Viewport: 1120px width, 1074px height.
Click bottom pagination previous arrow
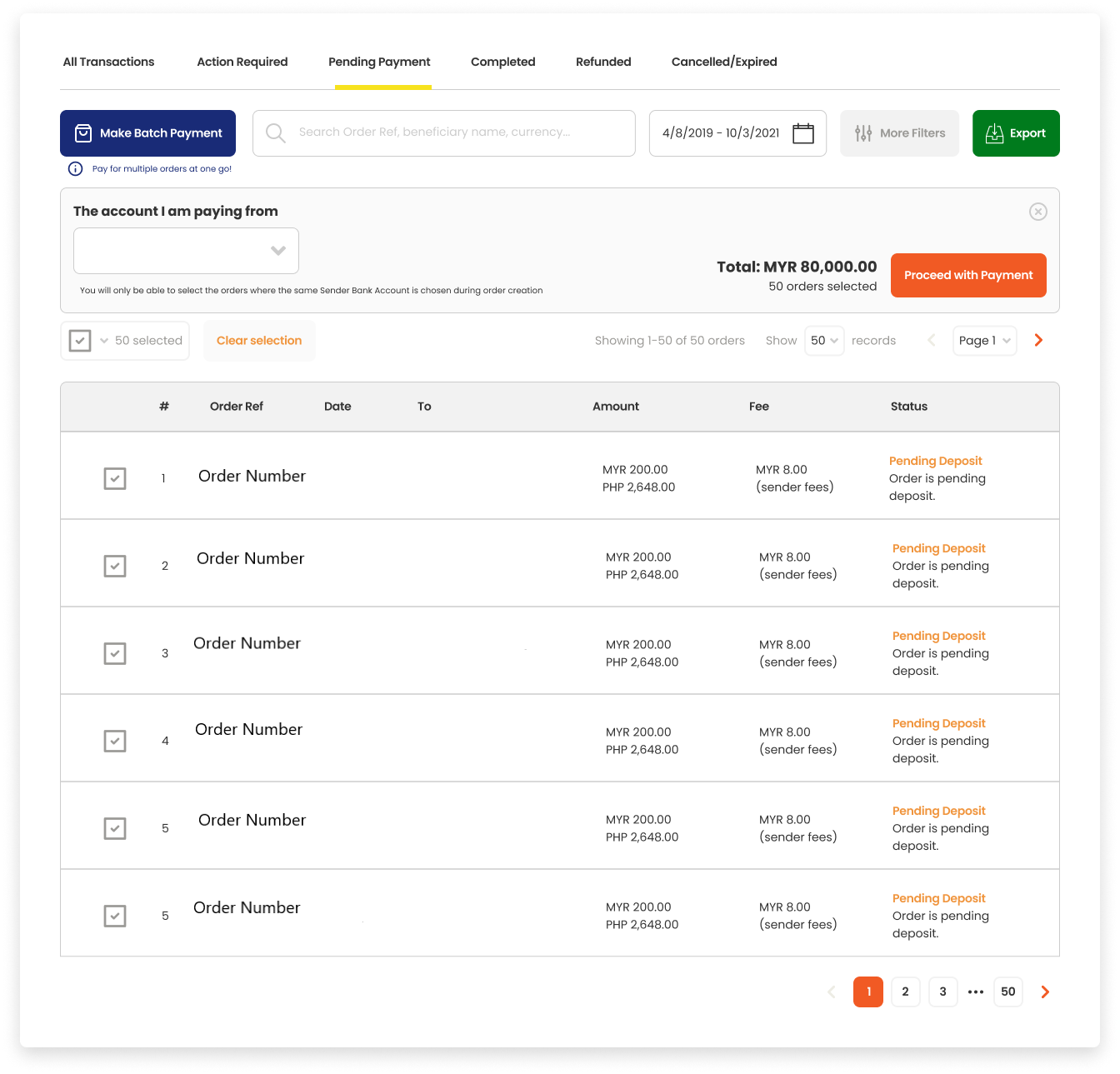(x=831, y=992)
